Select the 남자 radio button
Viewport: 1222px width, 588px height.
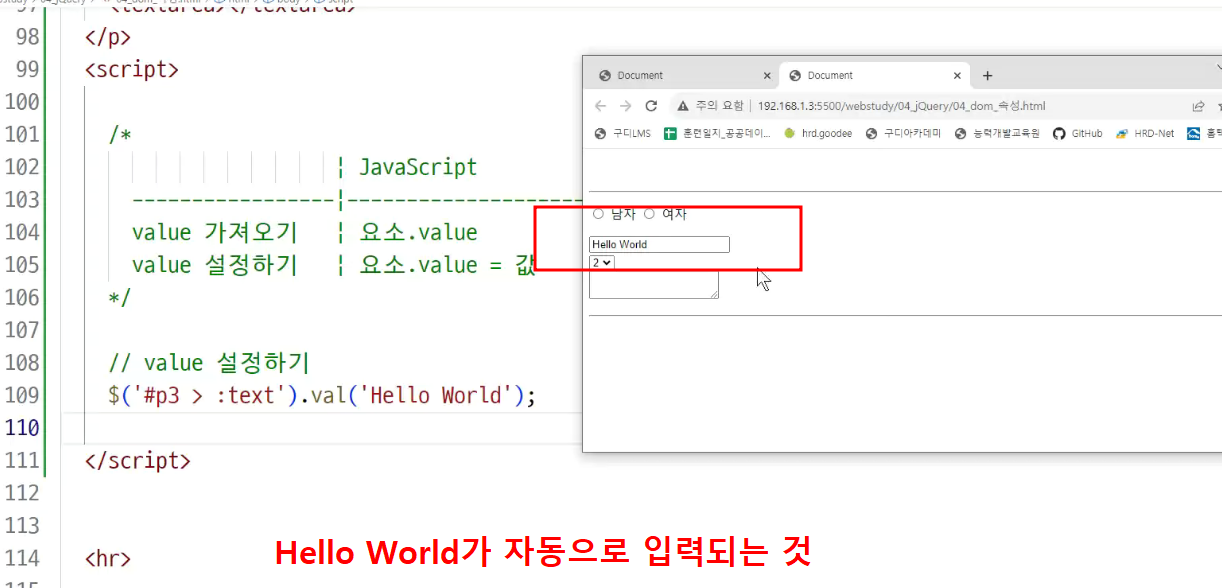598,214
